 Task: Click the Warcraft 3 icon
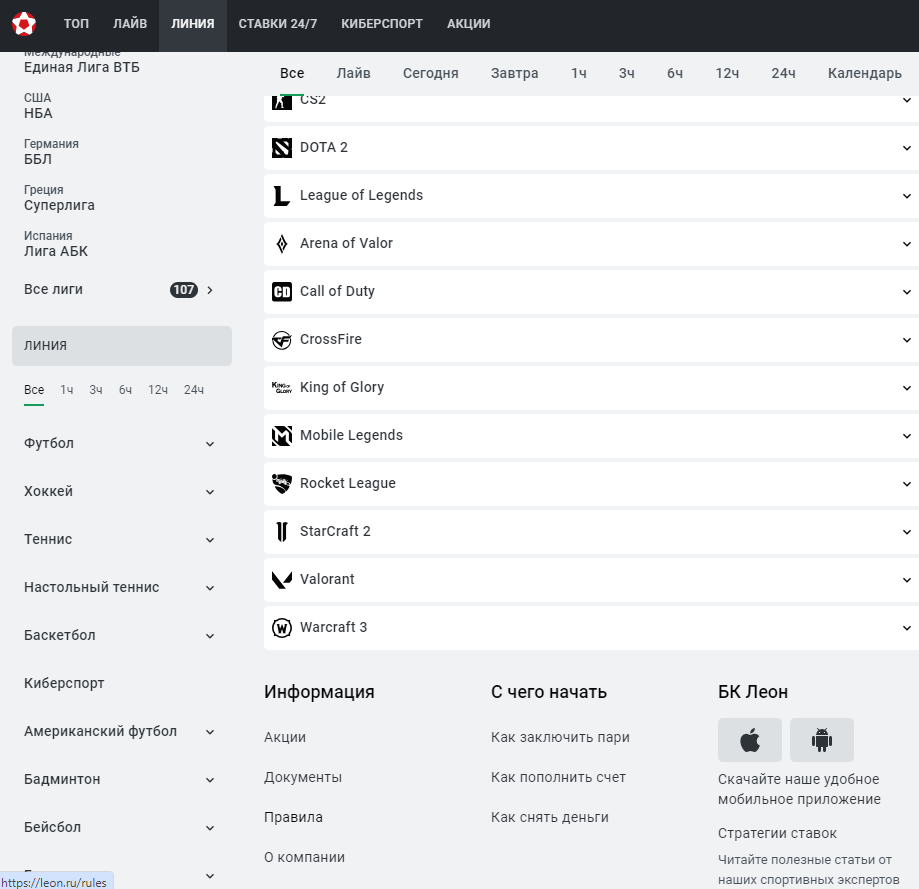(282, 628)
